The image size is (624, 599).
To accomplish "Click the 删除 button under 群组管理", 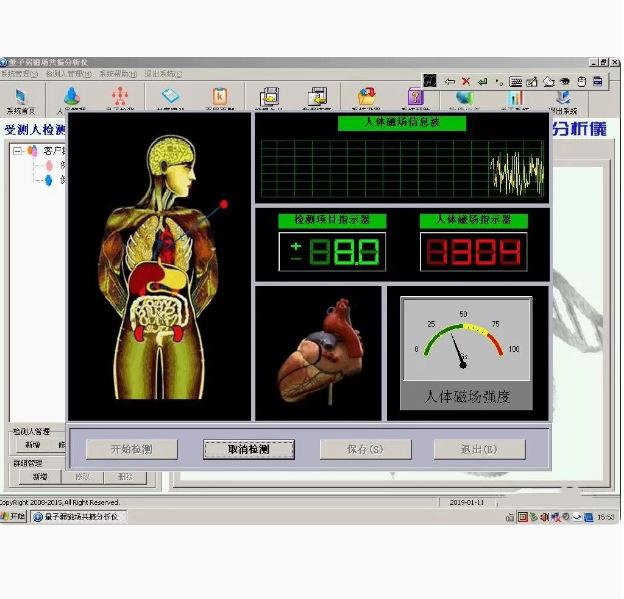I will click(x=125, y=477).
